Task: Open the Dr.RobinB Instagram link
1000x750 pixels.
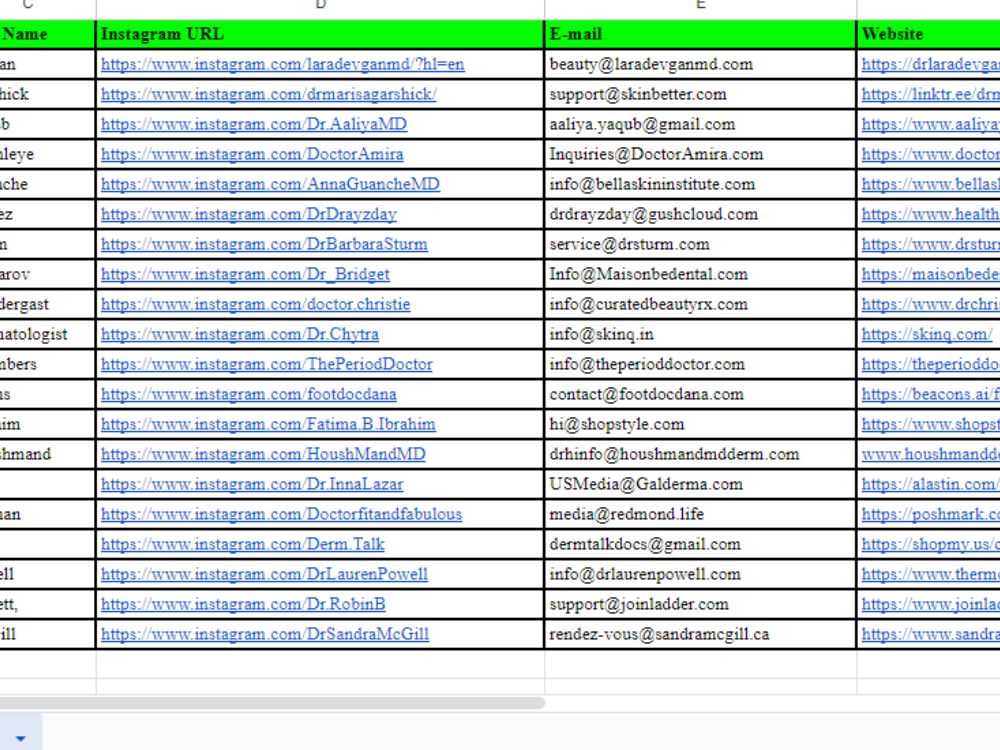Action: tap(243, 604)
